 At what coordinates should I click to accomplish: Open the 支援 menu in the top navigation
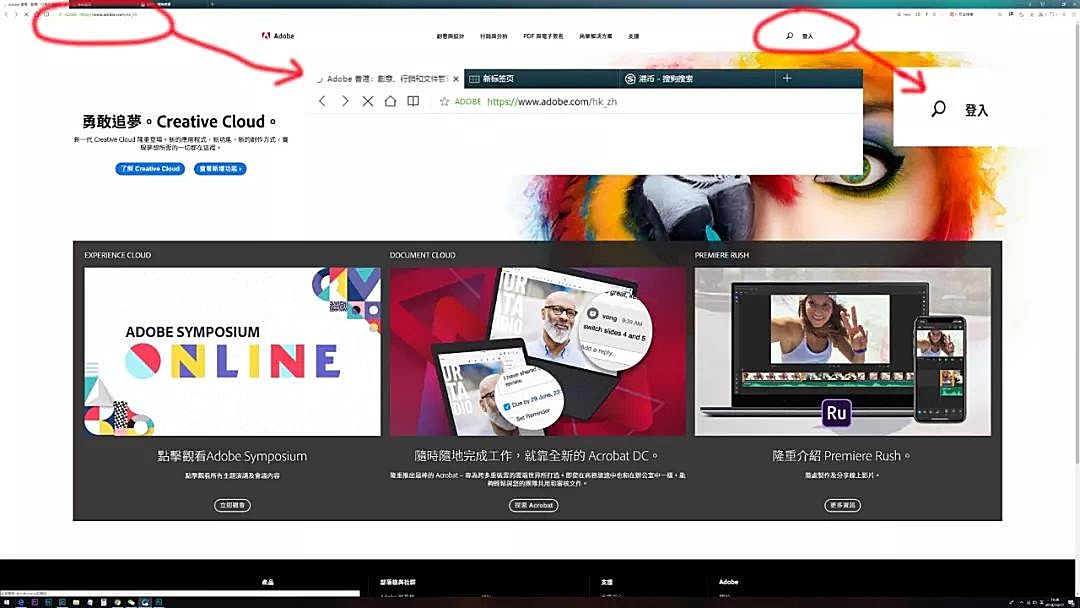tap(634, 36)
